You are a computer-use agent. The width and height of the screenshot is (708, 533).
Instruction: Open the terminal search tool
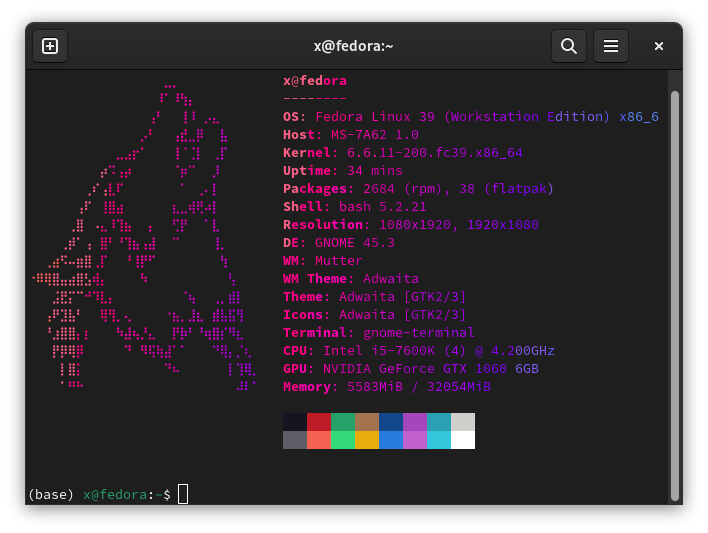click(568, 46)
